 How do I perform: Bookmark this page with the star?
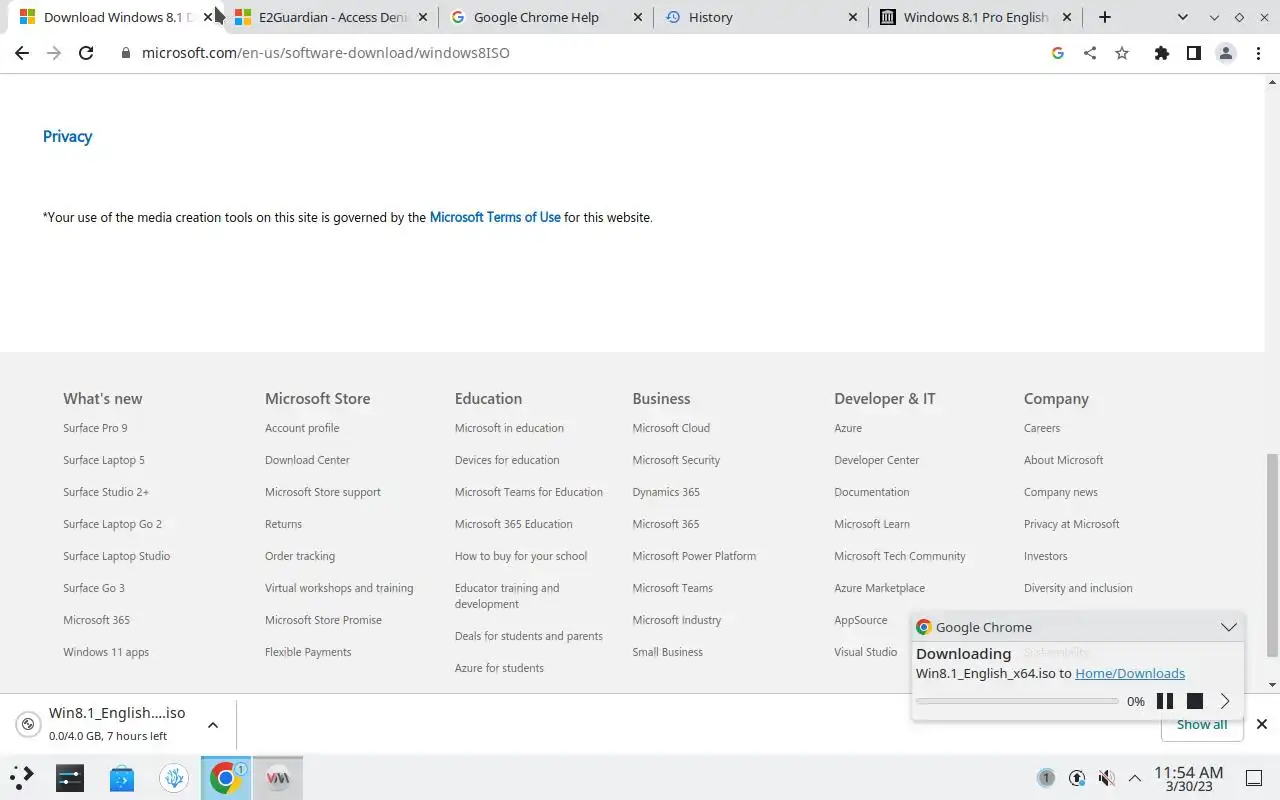[x=1122, y=53]
